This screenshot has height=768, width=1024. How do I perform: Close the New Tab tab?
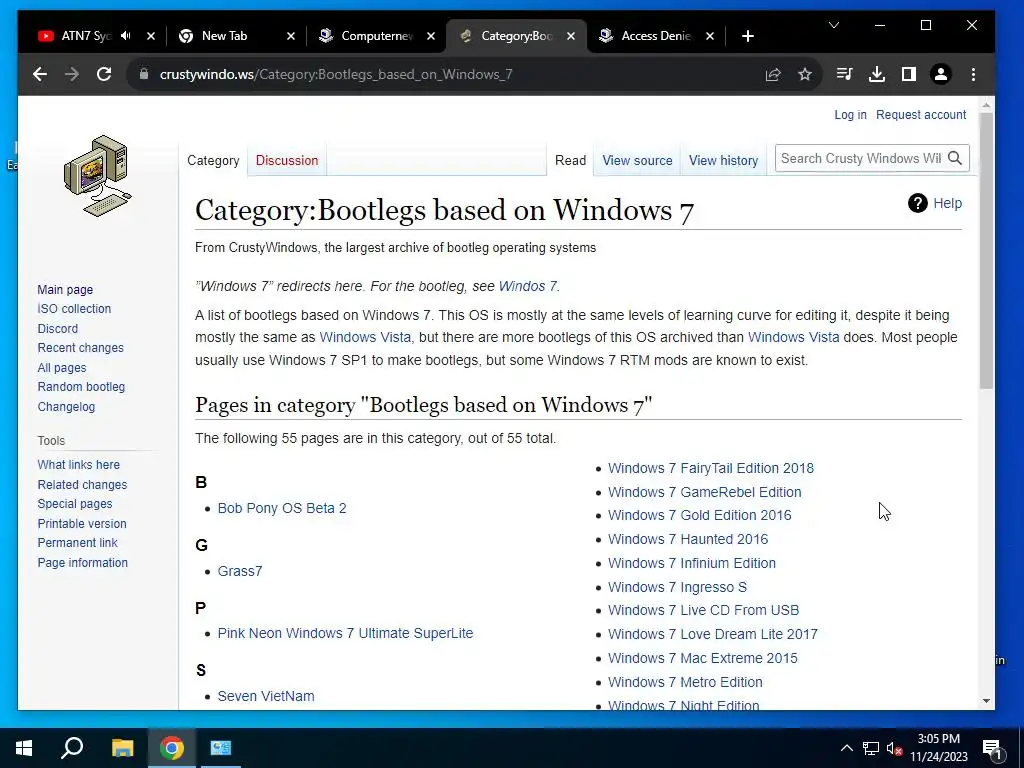click(x=291, y=36)
